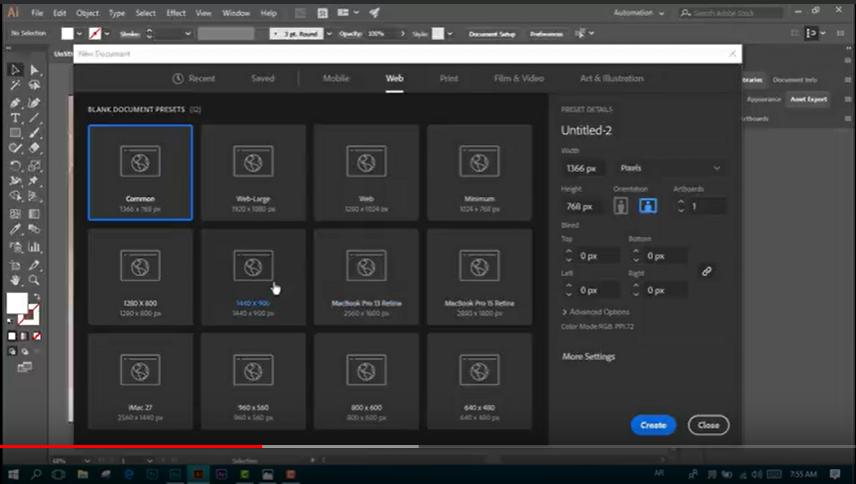Open the Recent tab
This screenshot has width=856, height=484.
click(x=194, y=78)
